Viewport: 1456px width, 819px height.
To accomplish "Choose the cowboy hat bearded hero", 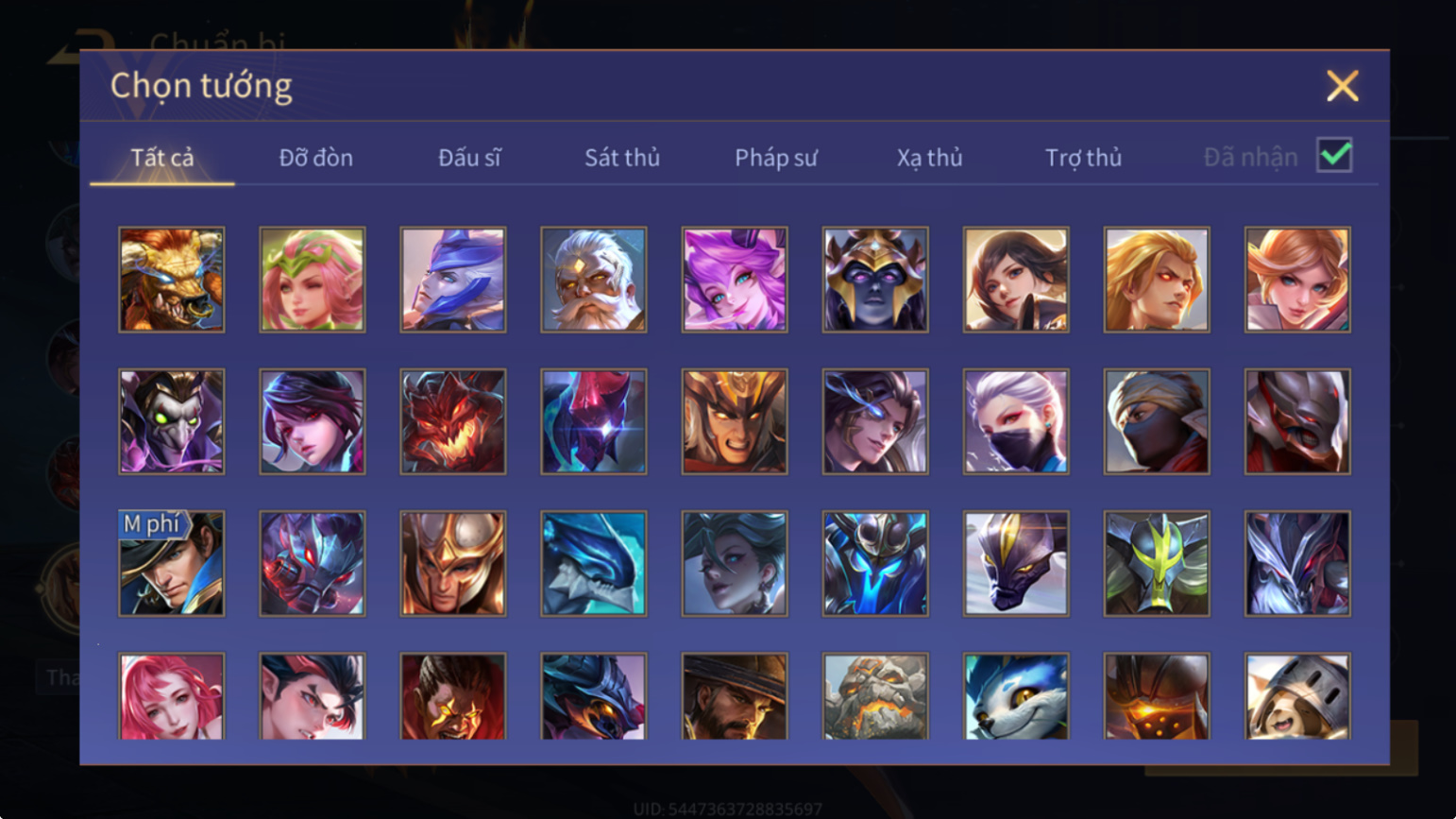I will 735,696.
